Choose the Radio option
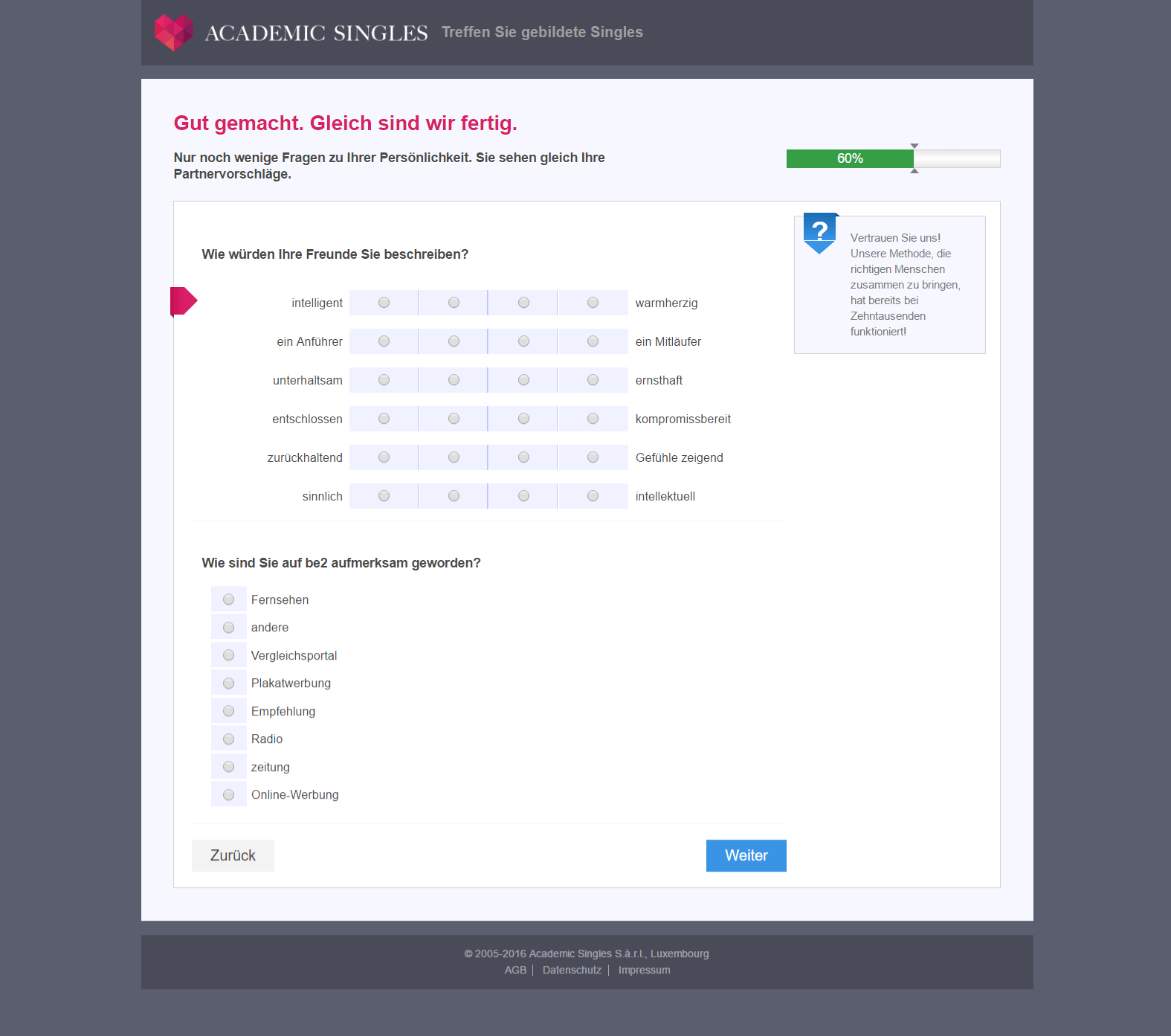The height and width of the screenshot is (1036, 1171). [228, 739]
